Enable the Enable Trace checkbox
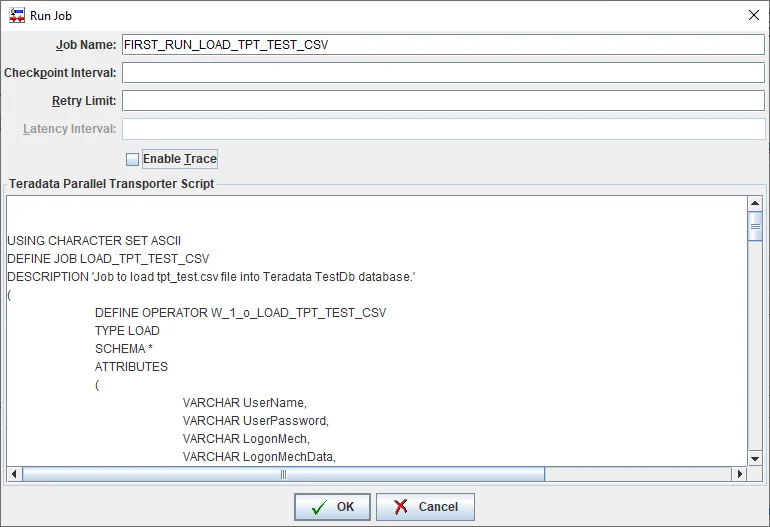 coord(132,159)
